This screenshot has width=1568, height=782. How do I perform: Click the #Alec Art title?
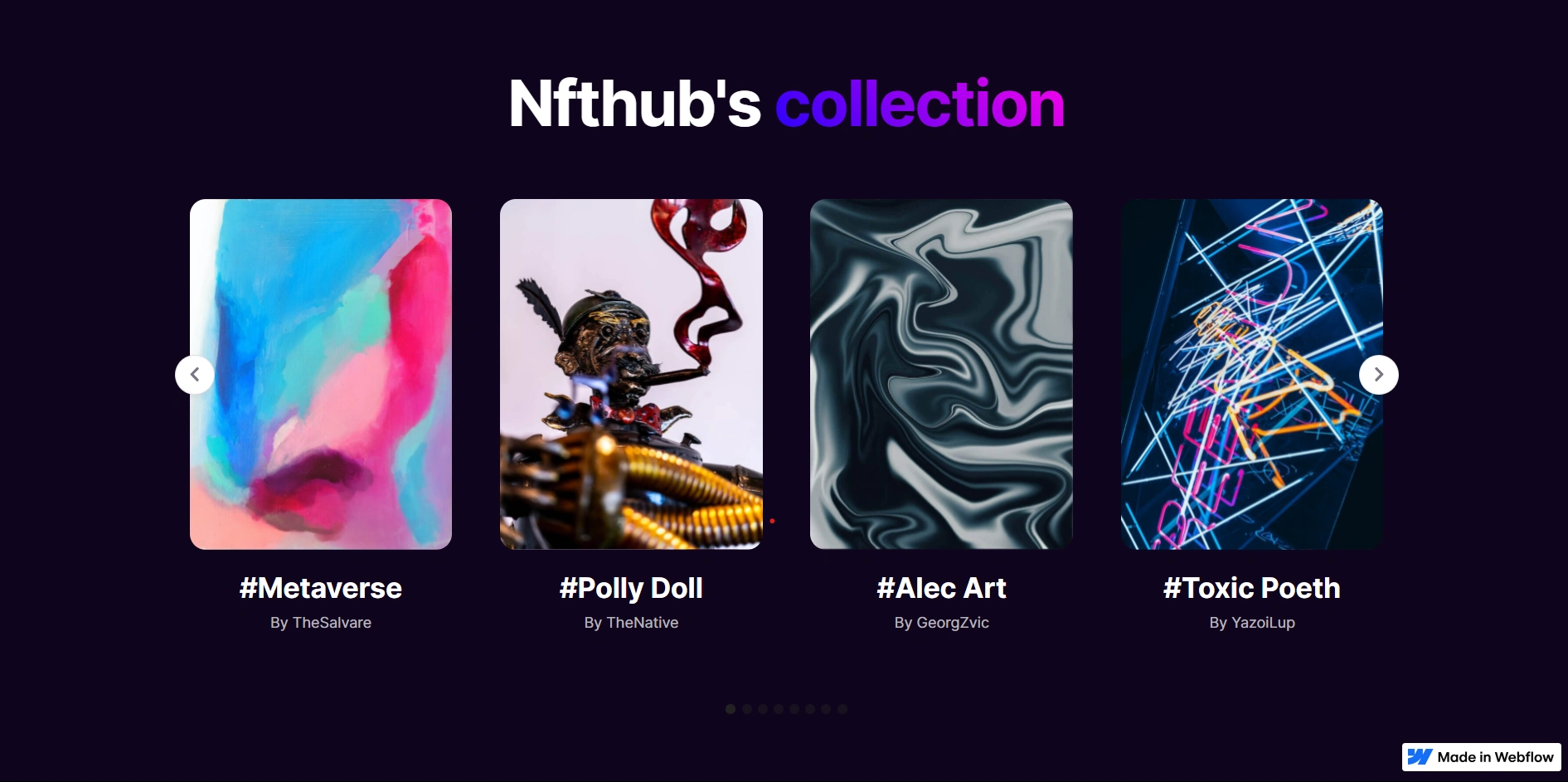pos(941,588)
